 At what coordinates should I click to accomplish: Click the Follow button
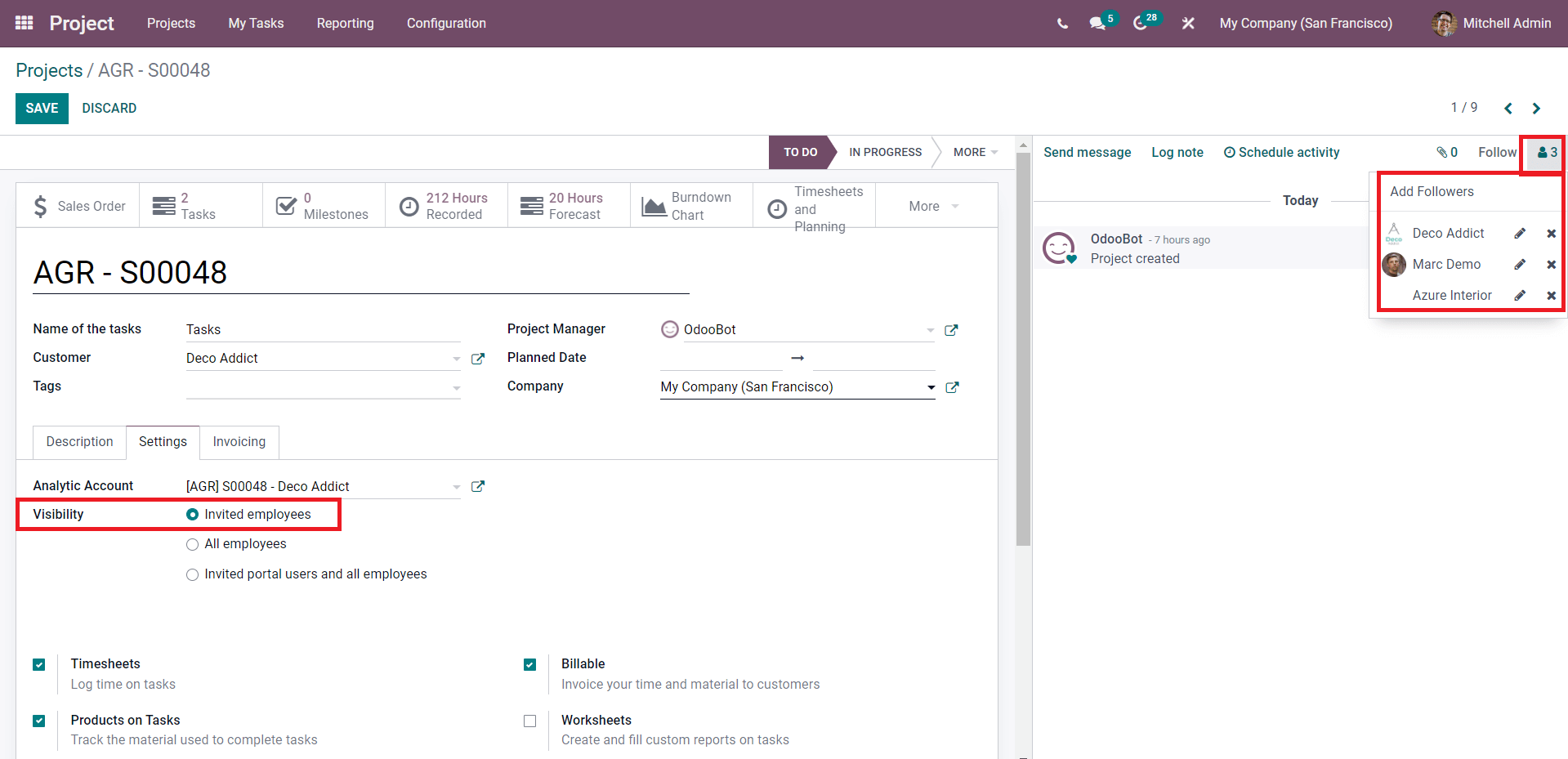[x=1497, y=153]
